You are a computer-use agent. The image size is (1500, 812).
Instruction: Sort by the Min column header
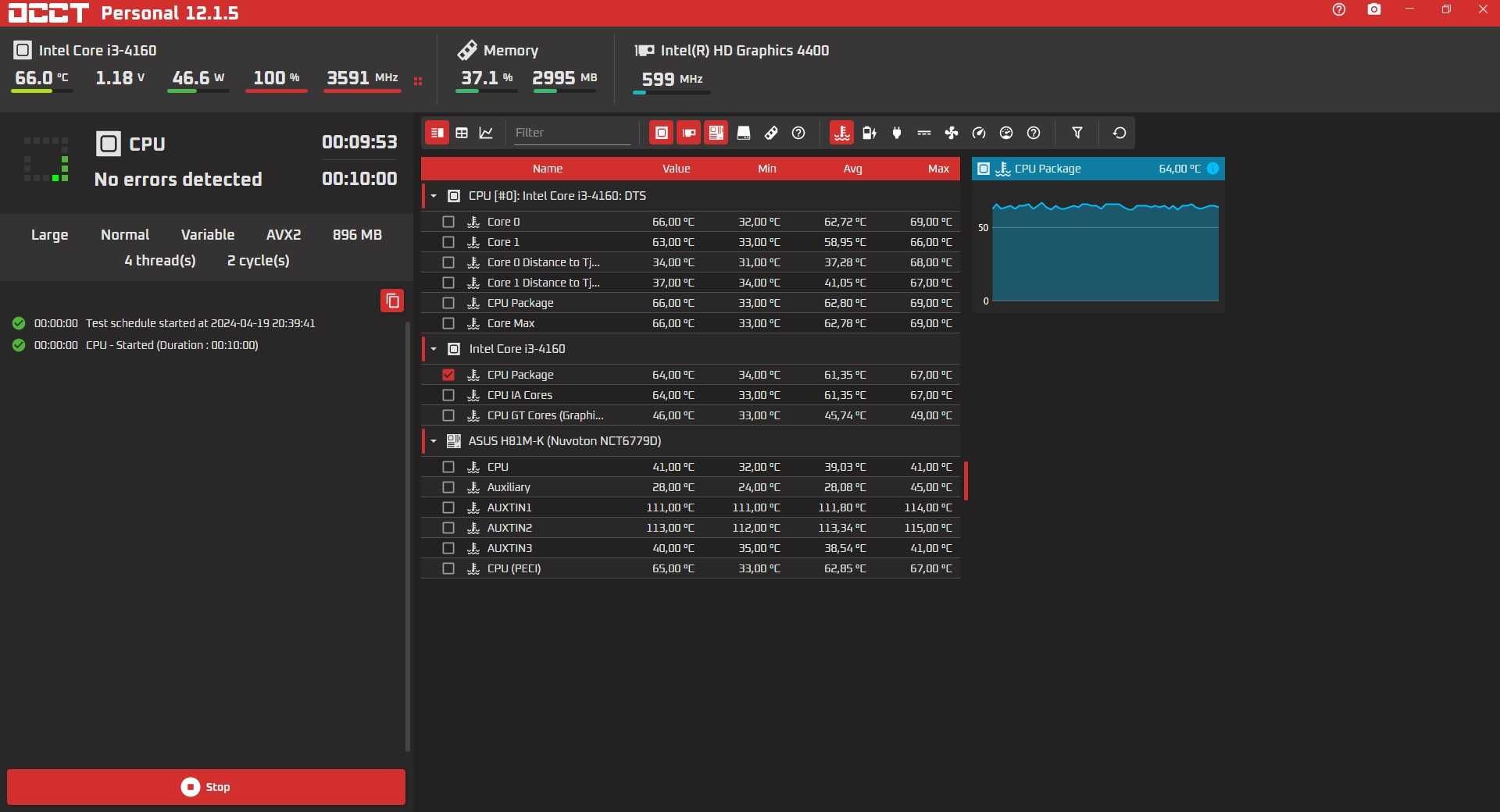coord(767,169)
